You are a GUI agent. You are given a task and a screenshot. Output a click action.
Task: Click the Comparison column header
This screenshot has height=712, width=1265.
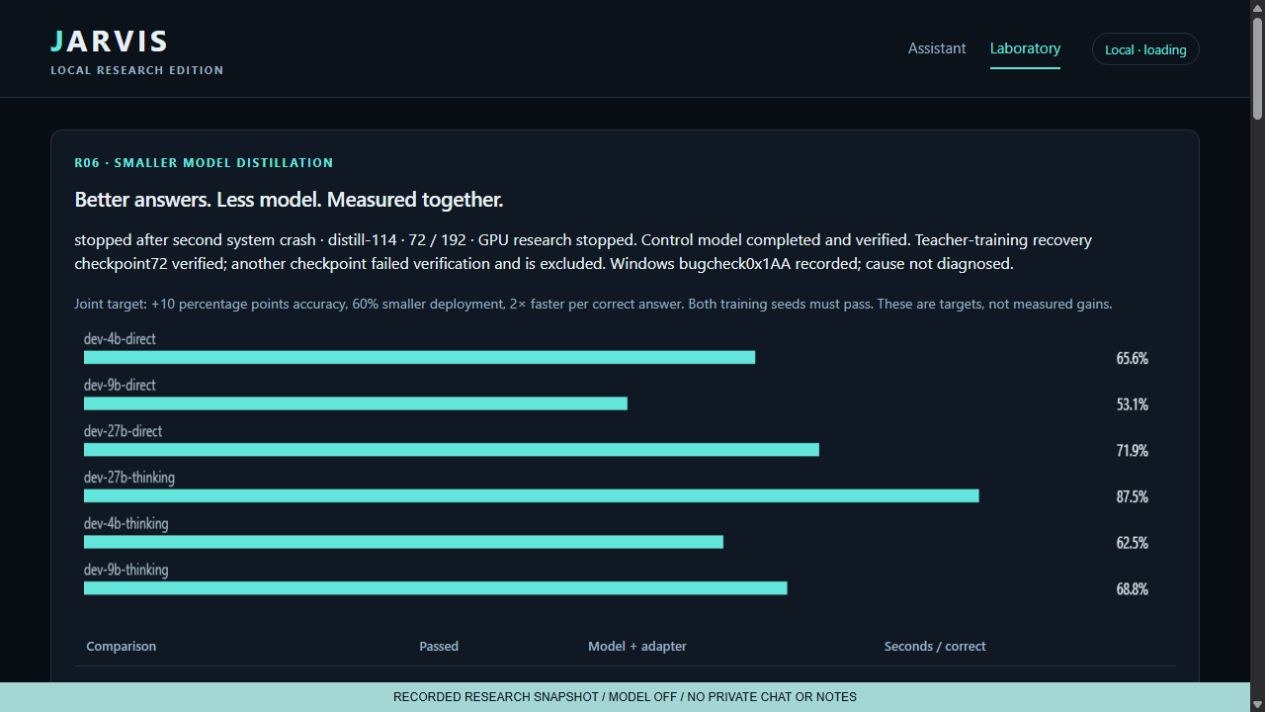(121, 646)
